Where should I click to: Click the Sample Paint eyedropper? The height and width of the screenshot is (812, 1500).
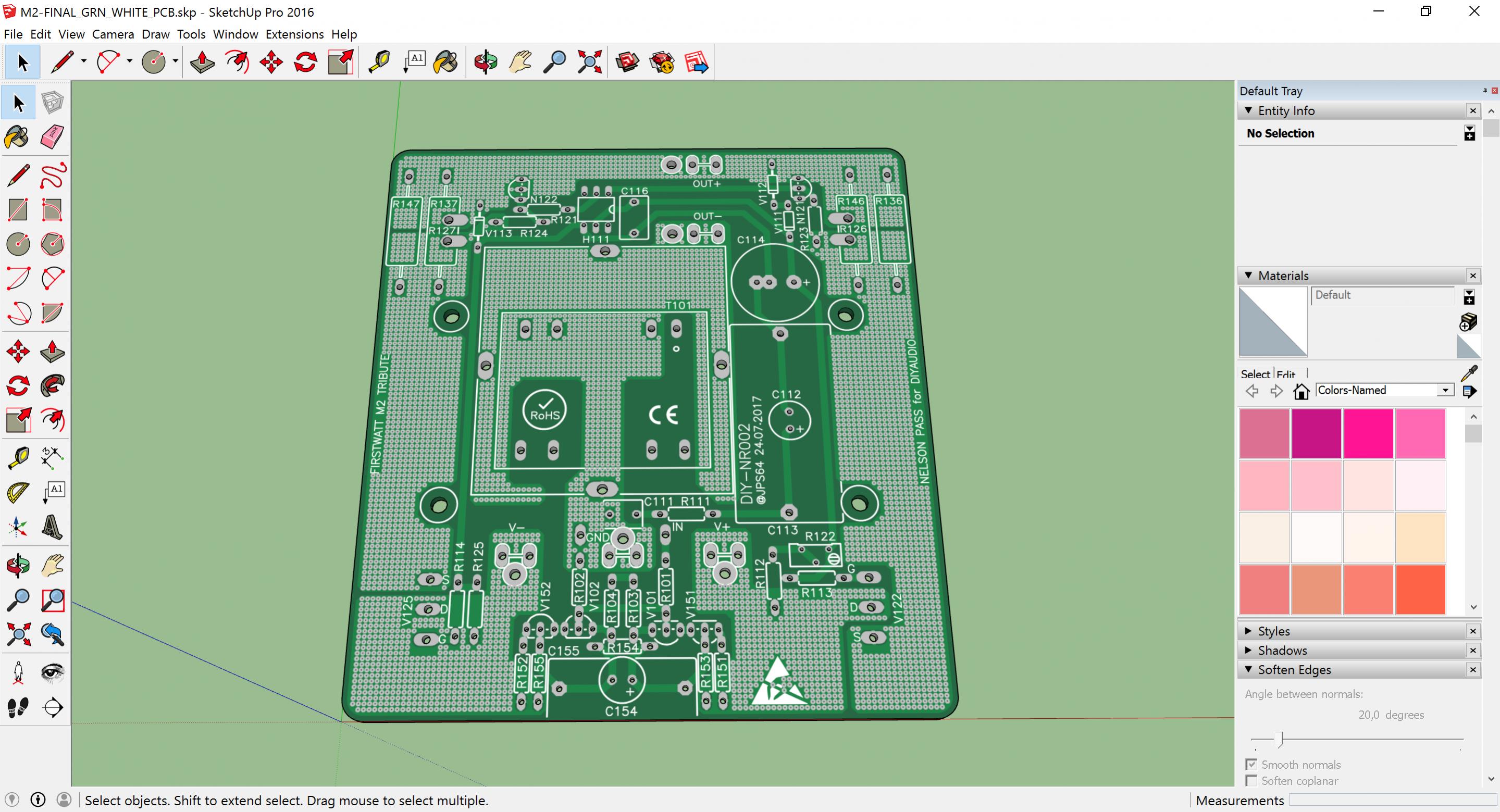(1469, 373)
